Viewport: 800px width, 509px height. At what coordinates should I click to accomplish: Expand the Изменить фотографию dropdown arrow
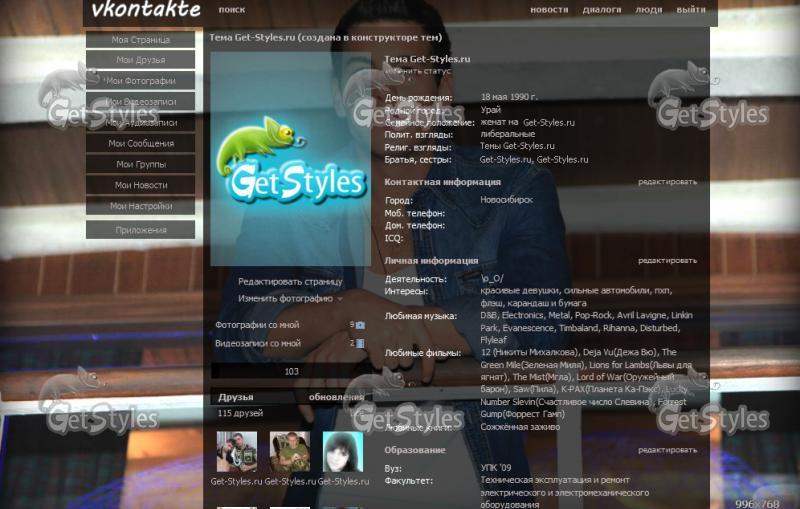(x=340, y=299)
